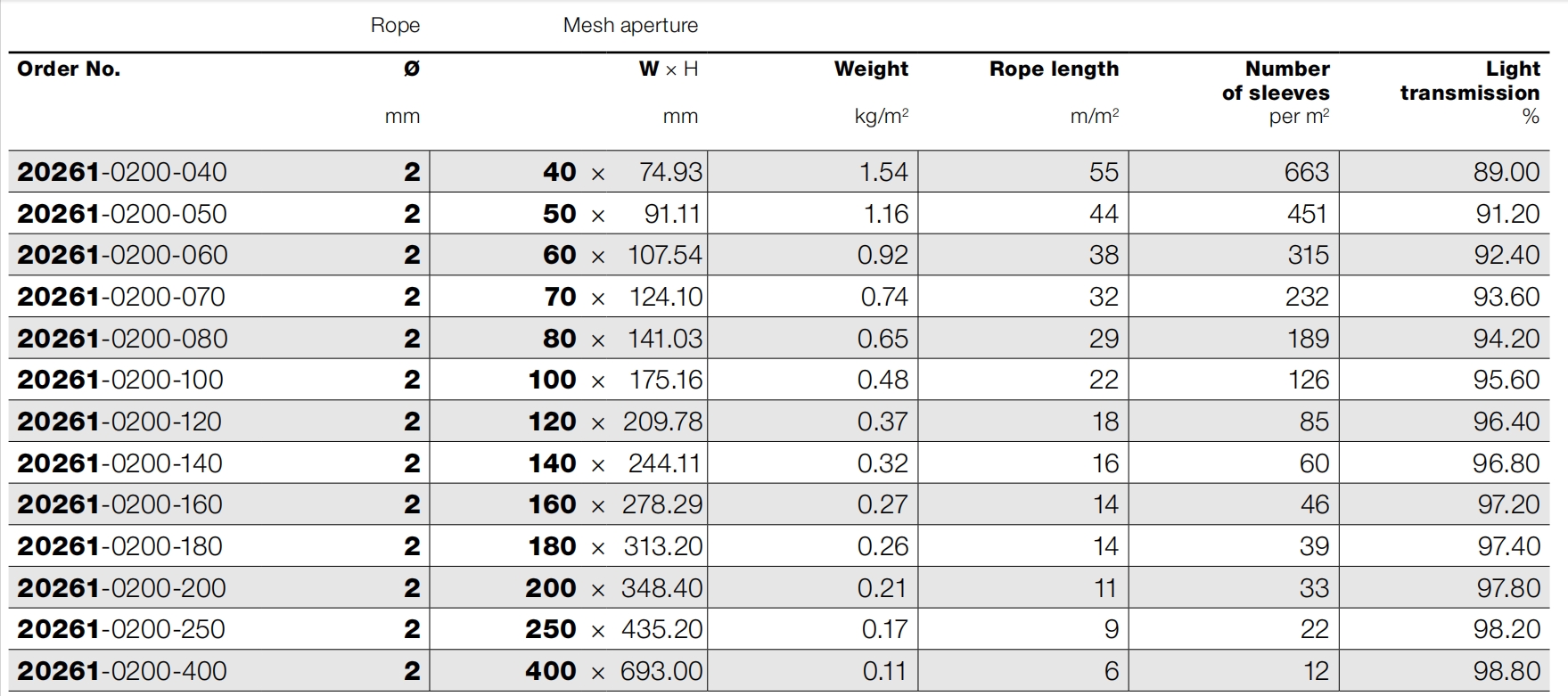Select order number 20261-0200-400
The height and width of the screenshot is (696, 1568).
coord(122,671)
